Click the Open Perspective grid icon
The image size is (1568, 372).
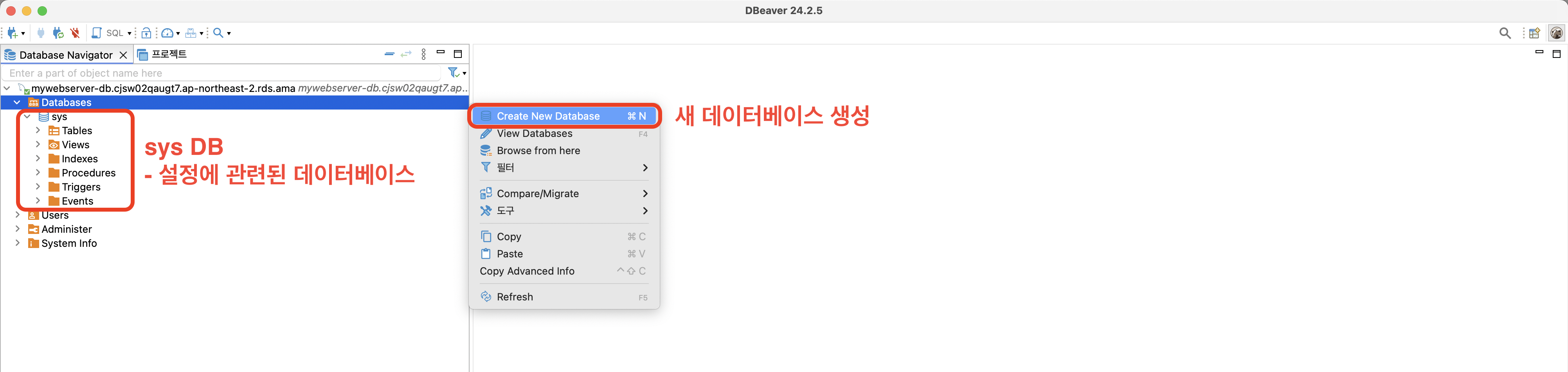[x=1534, y=33]
